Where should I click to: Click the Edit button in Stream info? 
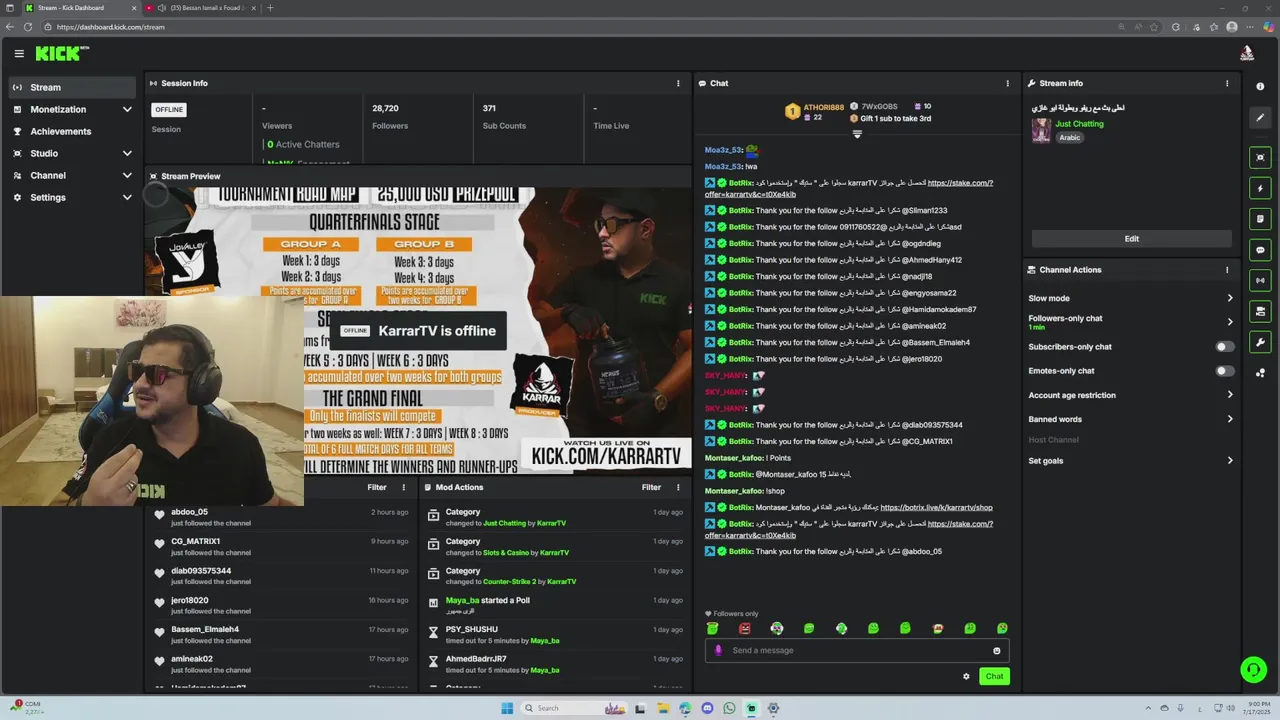tap(1131, 239)
